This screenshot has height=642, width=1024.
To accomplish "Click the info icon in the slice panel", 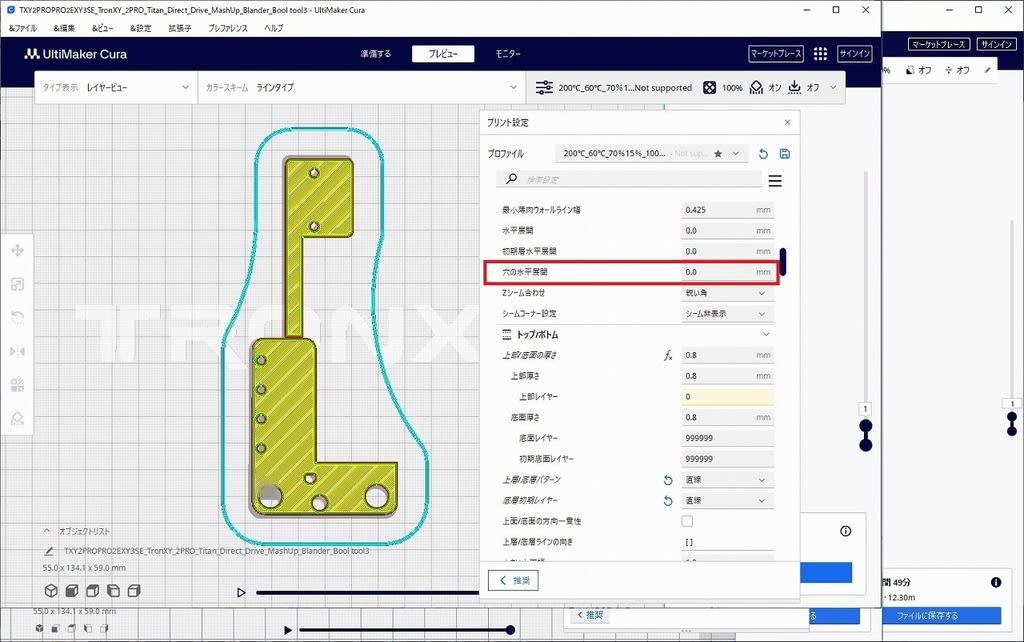I will pos(846,531).
